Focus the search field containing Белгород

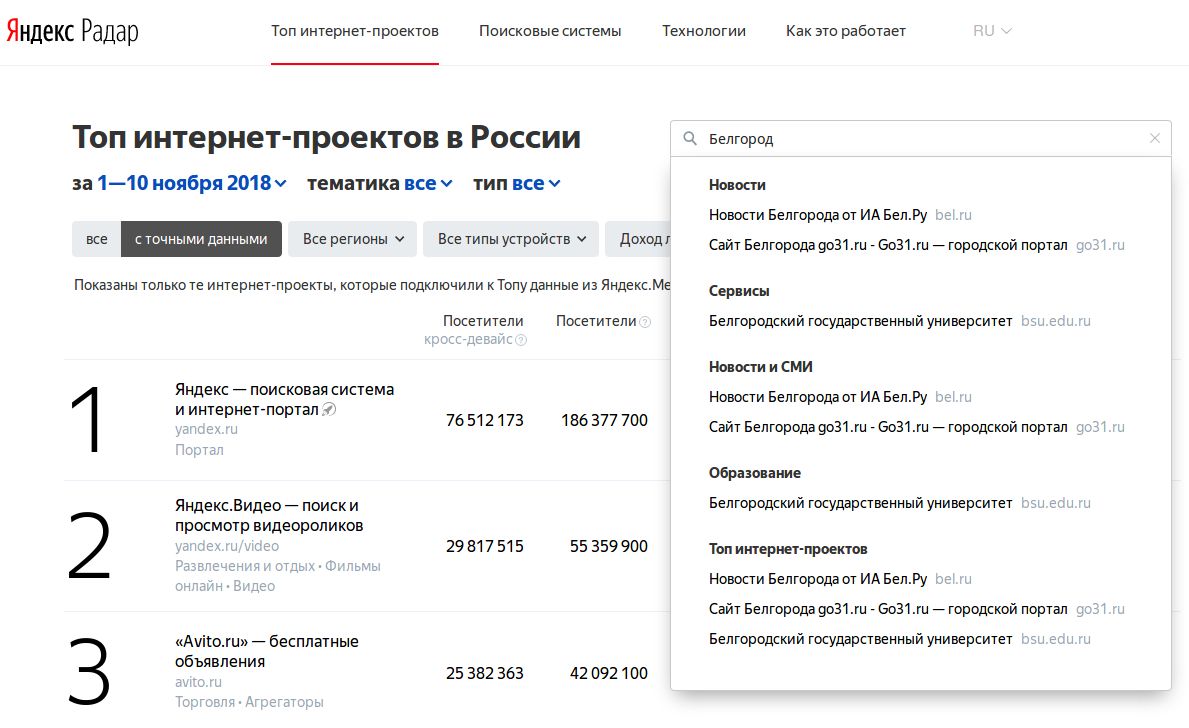tap(921, 139)
